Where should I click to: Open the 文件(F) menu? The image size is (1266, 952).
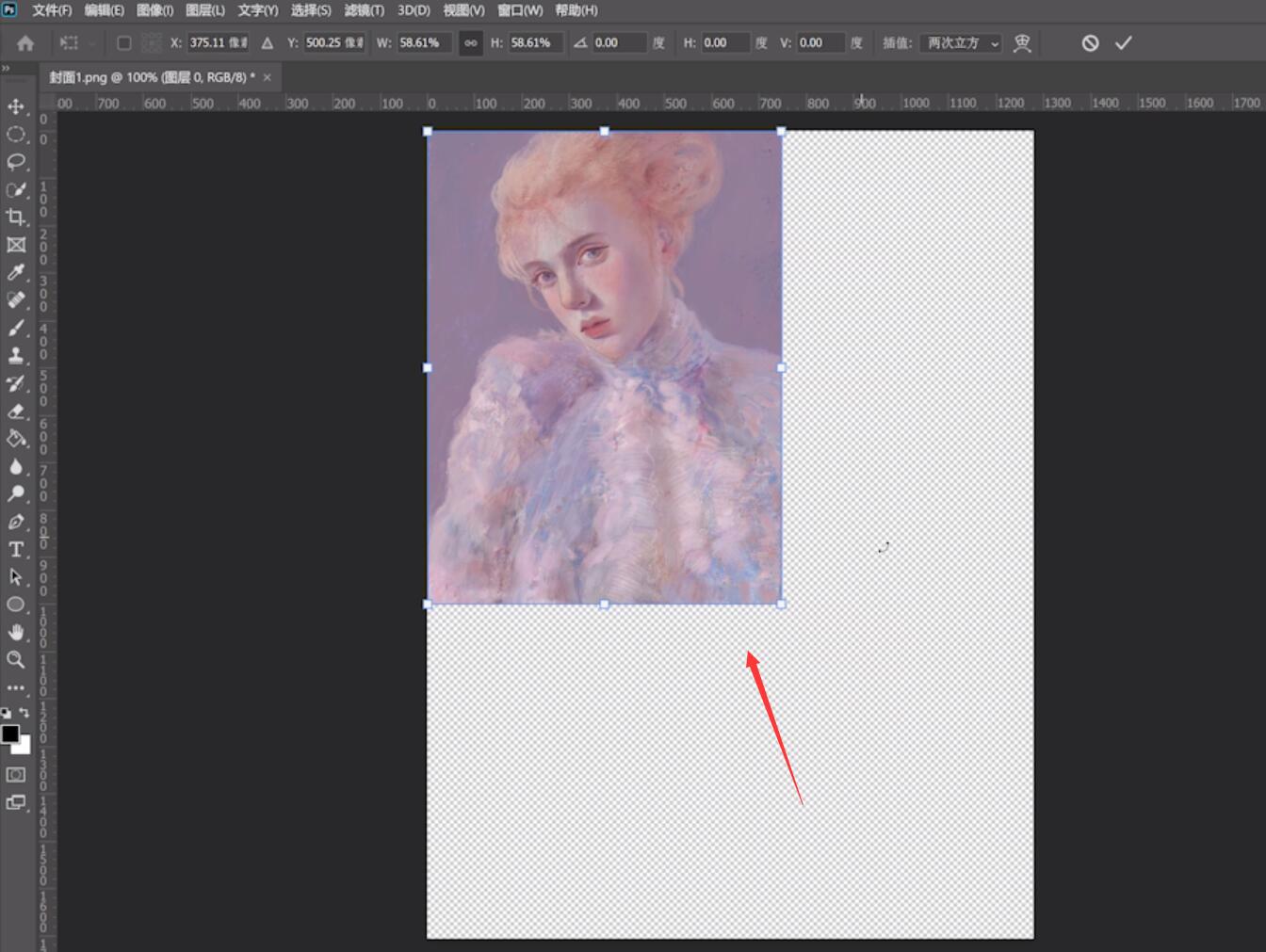(52, 10)
